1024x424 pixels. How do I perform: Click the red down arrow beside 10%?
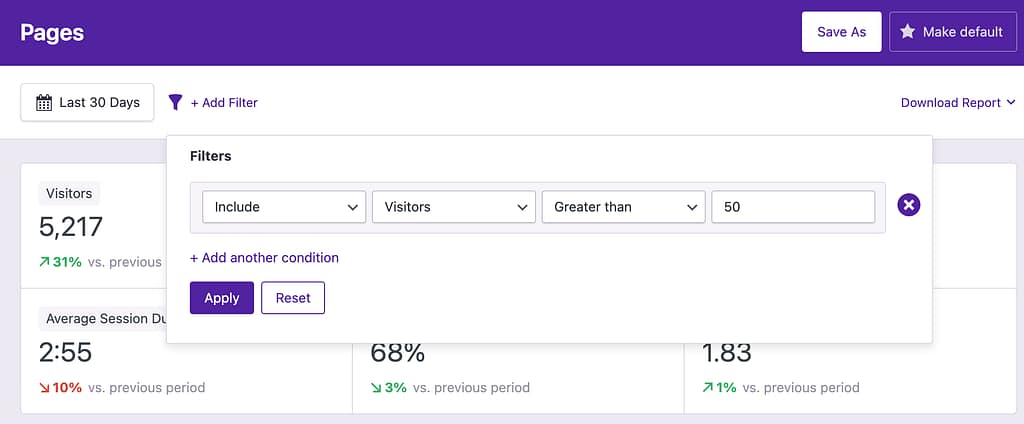[45, 387]
